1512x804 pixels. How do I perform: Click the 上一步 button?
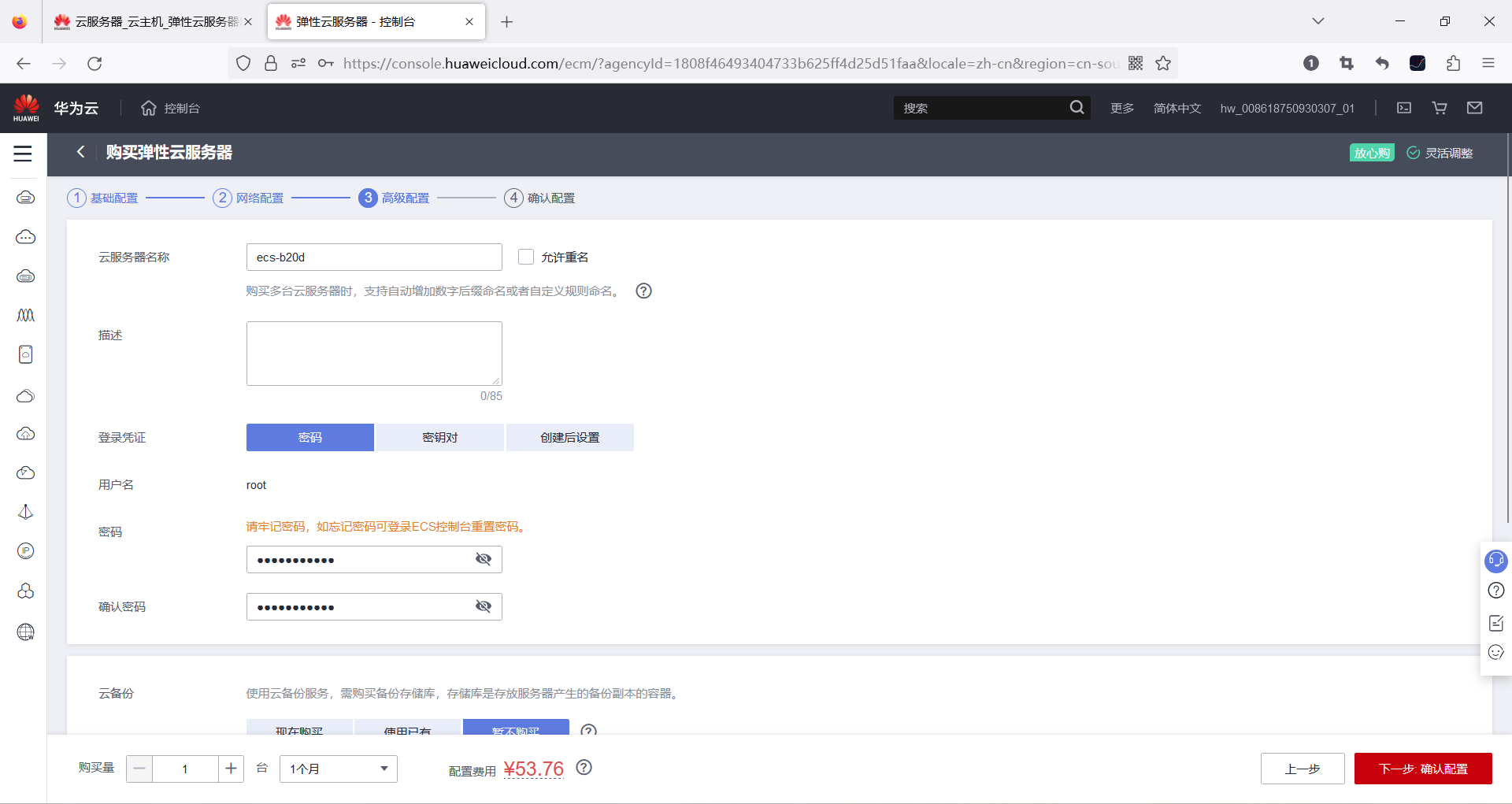(1303, 769)
